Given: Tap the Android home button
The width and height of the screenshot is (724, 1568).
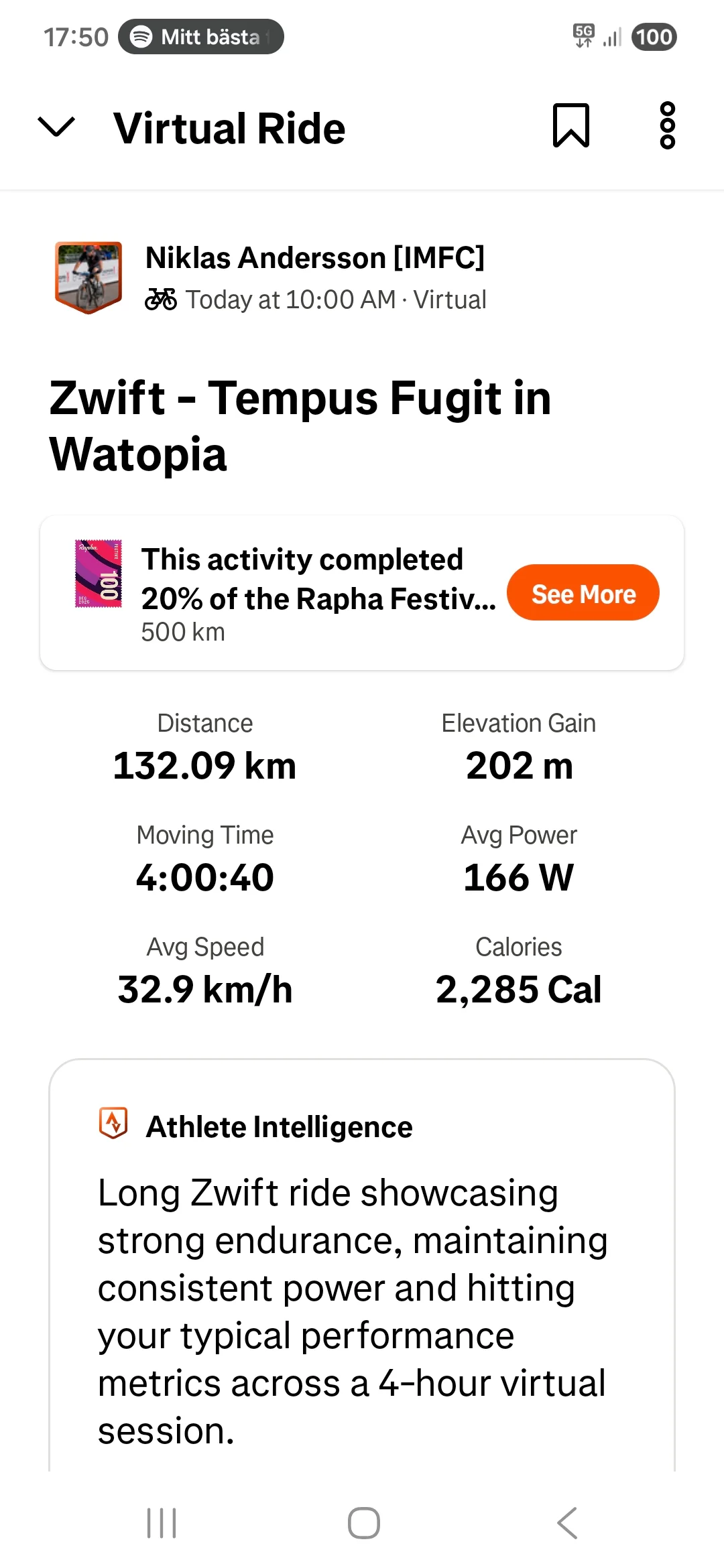Looking at the screenshot, I should (364, 1523).
